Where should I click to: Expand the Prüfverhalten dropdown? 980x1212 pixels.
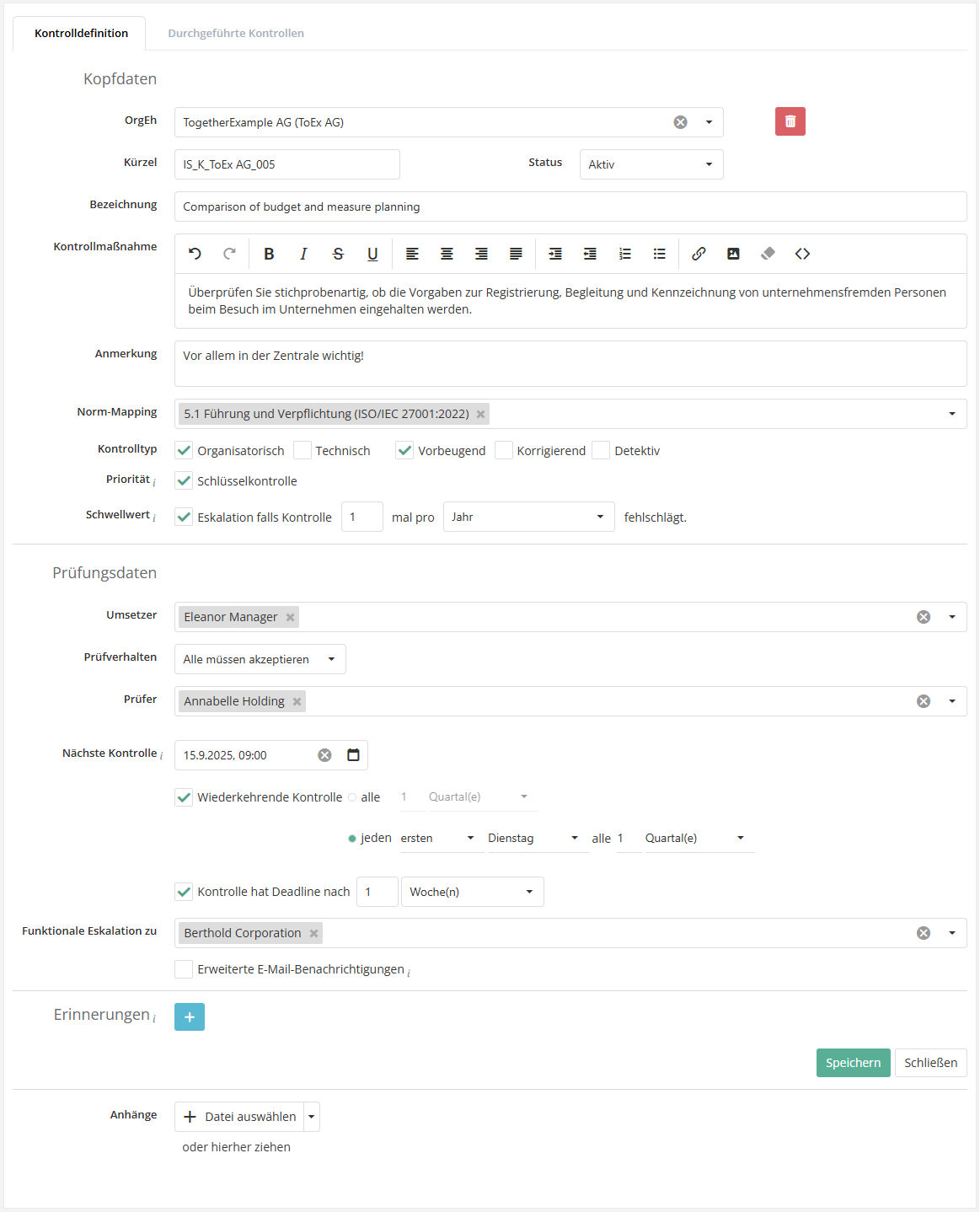[260, 659]
